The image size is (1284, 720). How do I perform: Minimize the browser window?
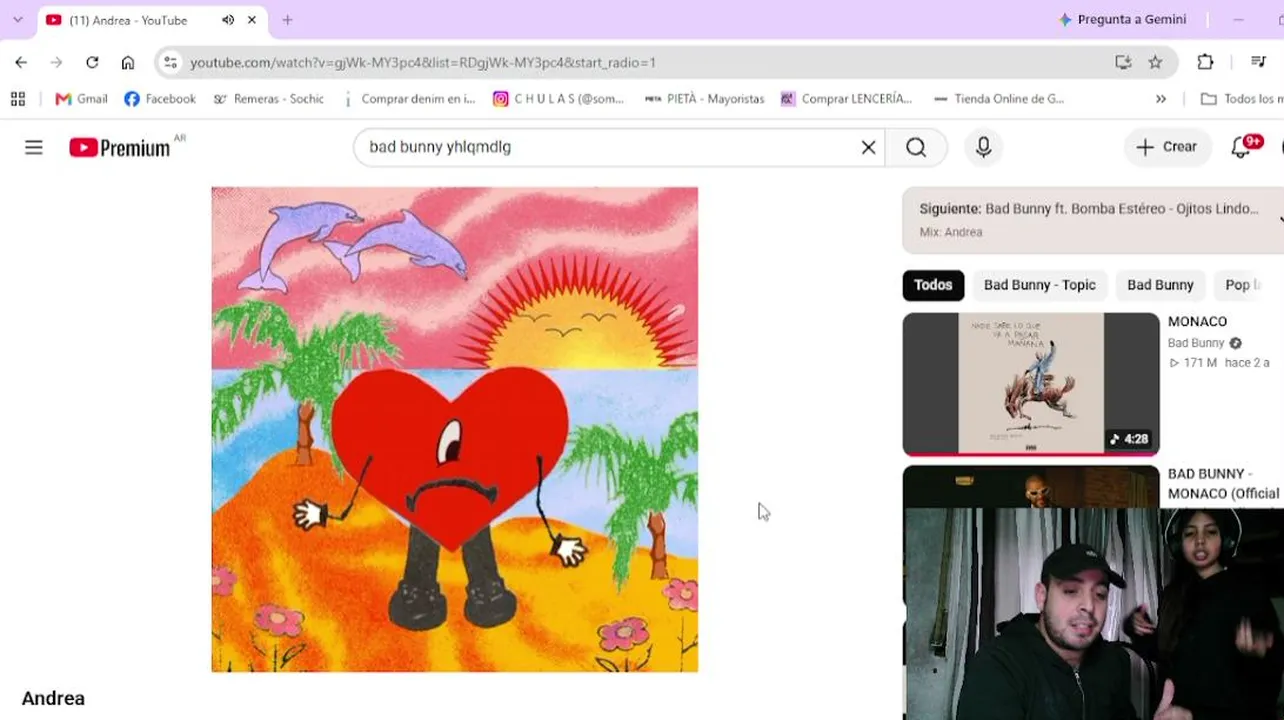1238,20
